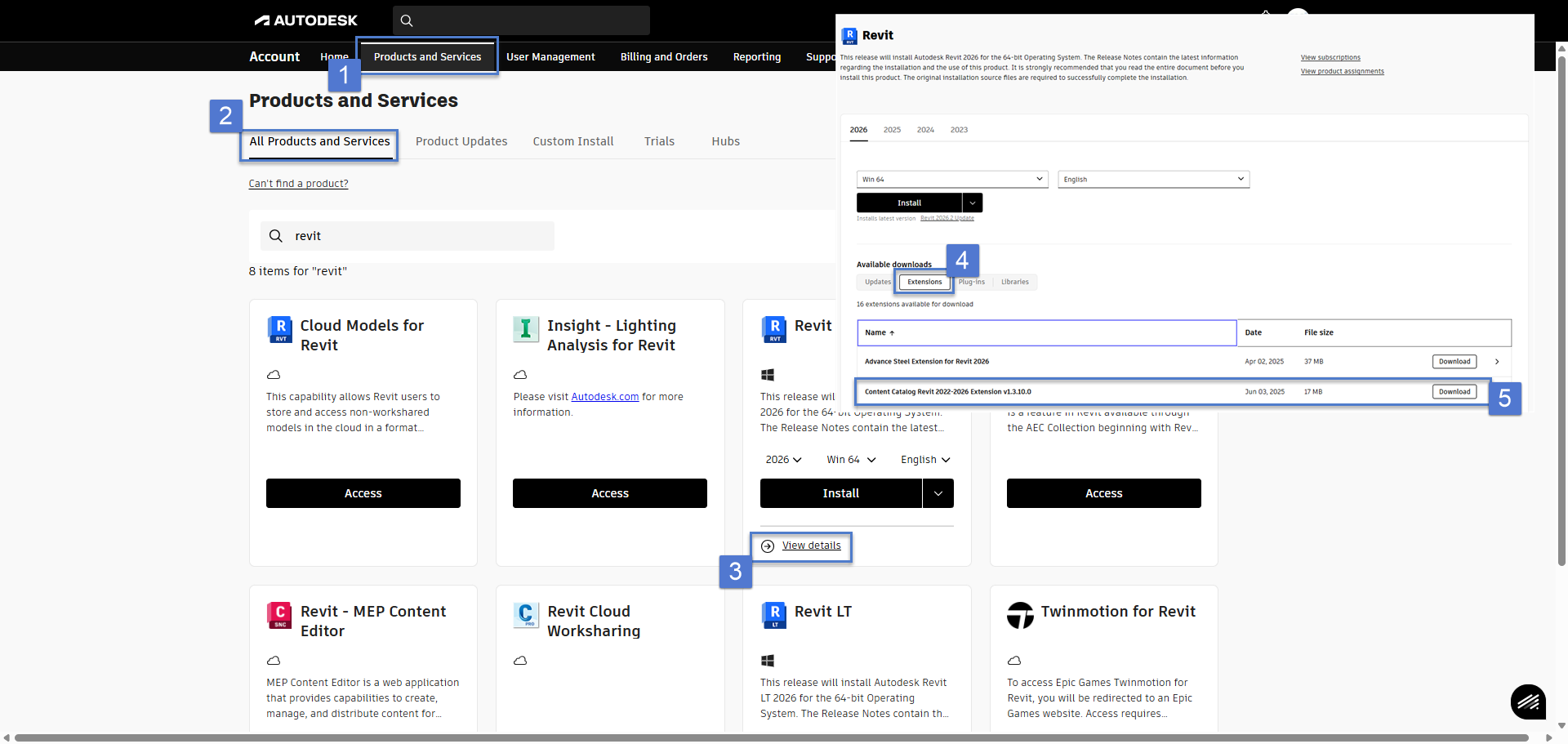Image resolution: width=1568 pixels, height=744 pixels.
Task: Select the 2025 version tab in details panel
Action: click(x=892, y=130)
